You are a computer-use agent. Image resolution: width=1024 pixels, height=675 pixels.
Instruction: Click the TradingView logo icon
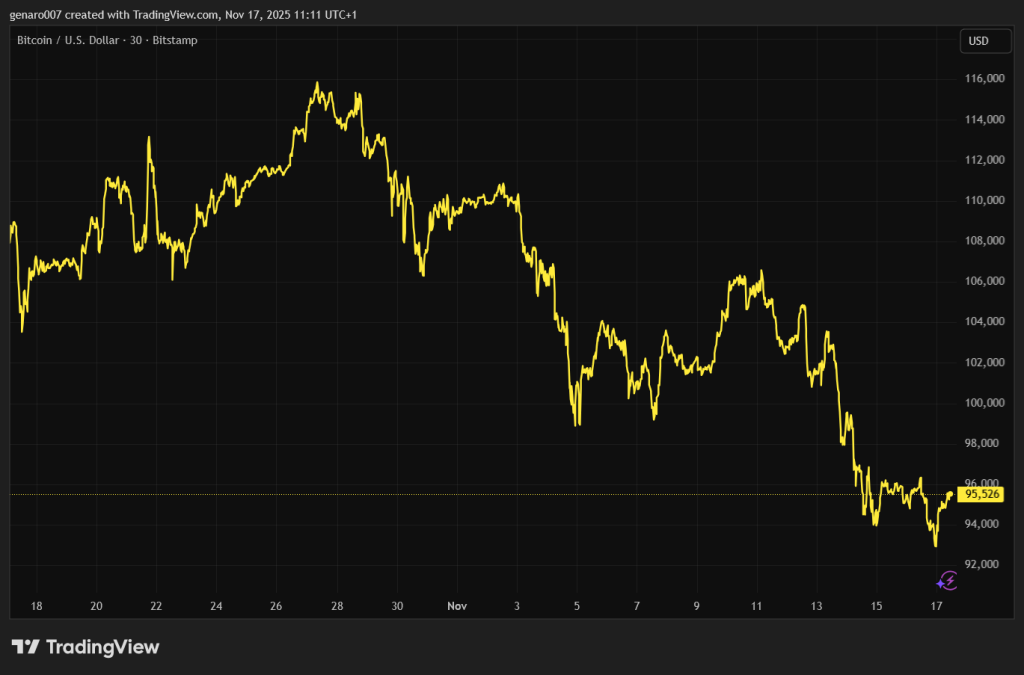(25, 647)
